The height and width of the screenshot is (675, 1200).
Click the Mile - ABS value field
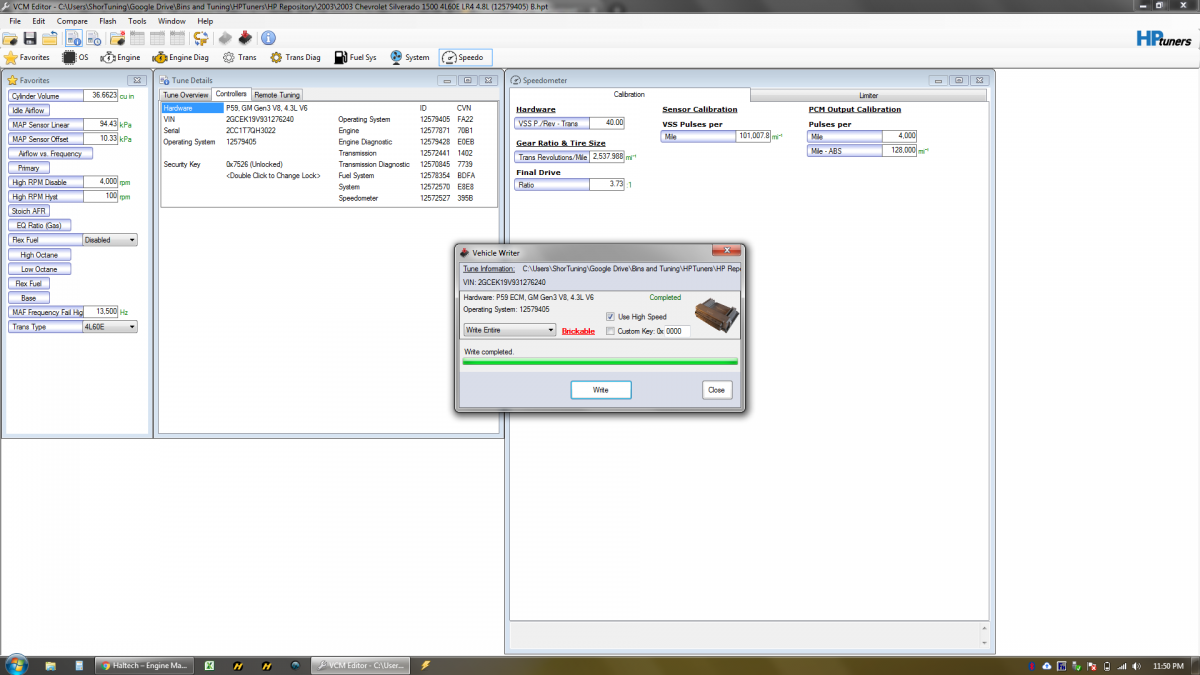tap(899, 151)
